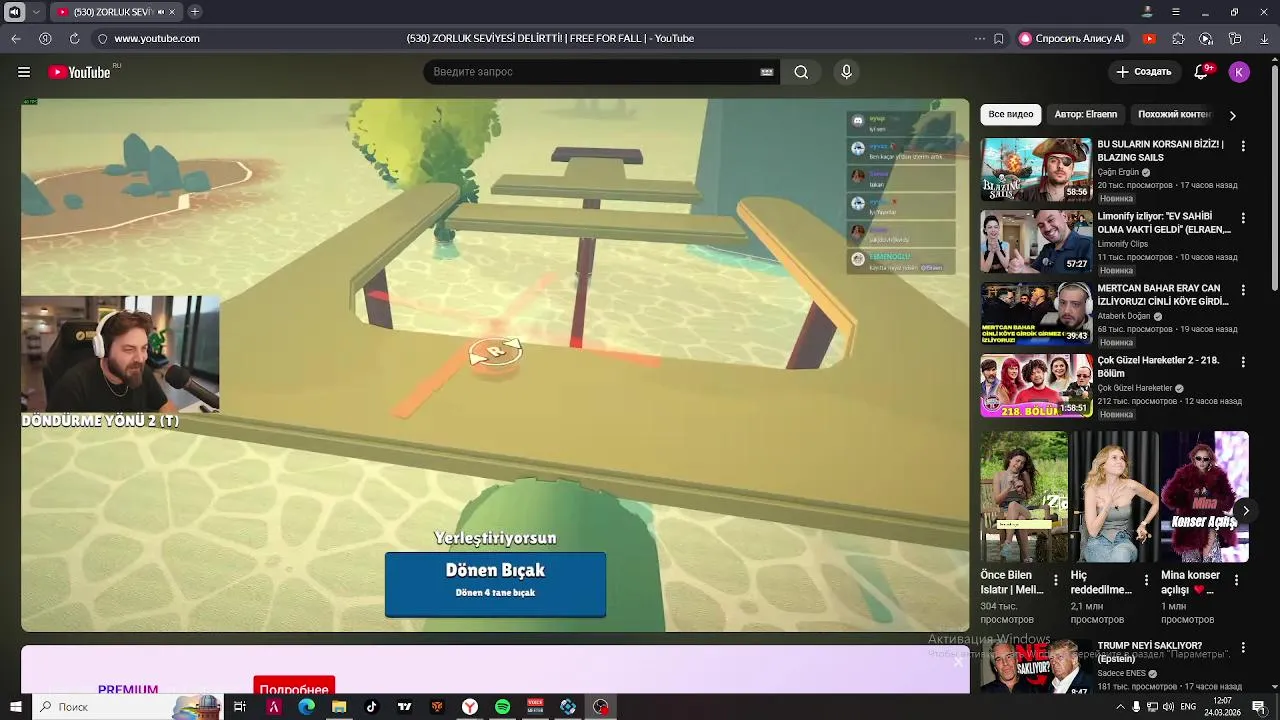Open the BLAZING SAILS video thumbnail
Image resolution: width=1280 pixels, height=720 pixels.
coord(1036,169)
